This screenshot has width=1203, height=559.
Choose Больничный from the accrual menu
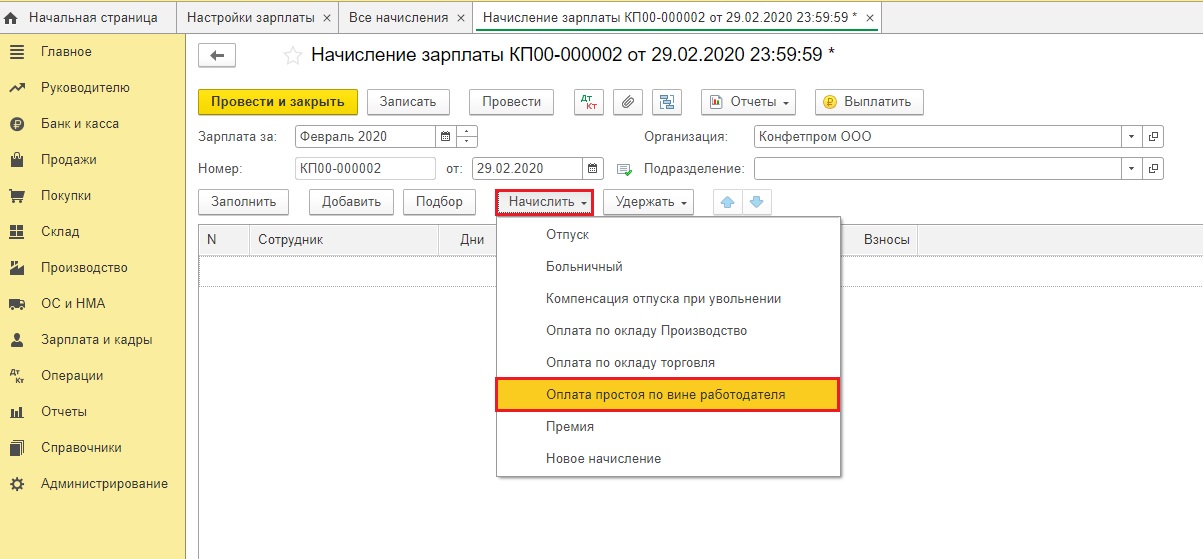pos(584,267)
